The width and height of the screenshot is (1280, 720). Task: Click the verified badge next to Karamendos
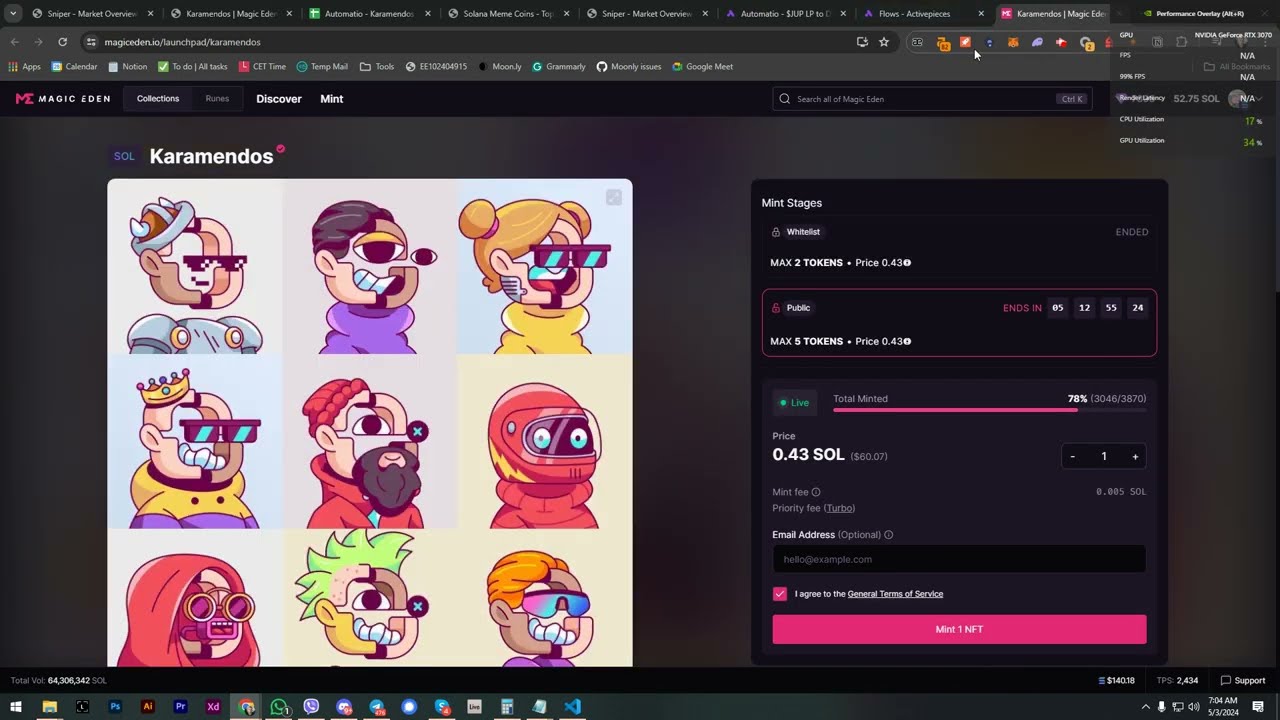(281, 149)
